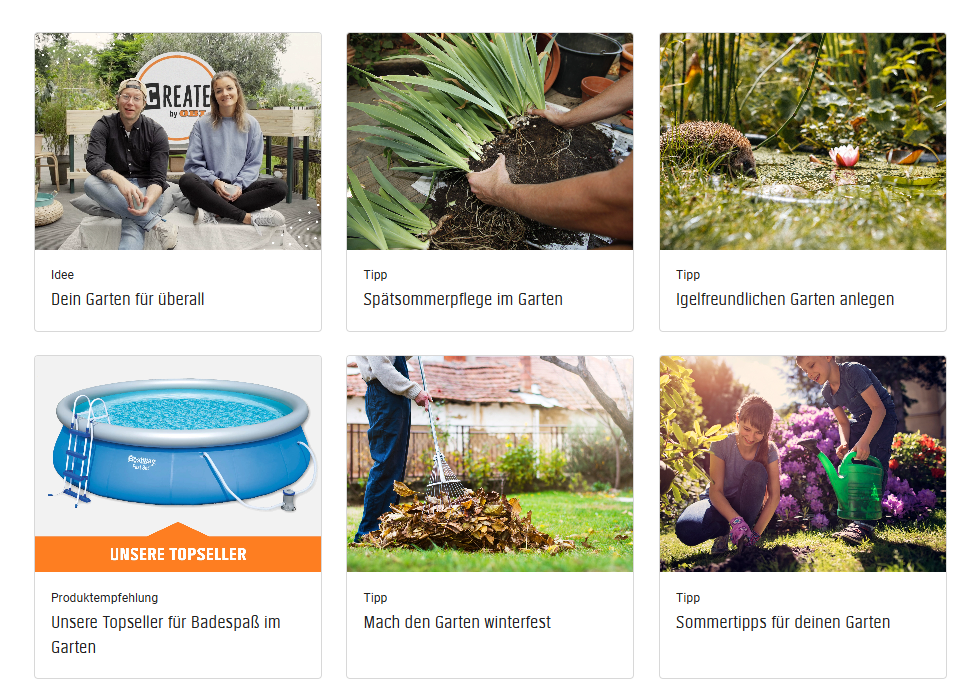Image resolution: width=960 pixels, height=695 pixels.
Task: Click the blue inflatable pool image
Action: (x=178, y=446)
